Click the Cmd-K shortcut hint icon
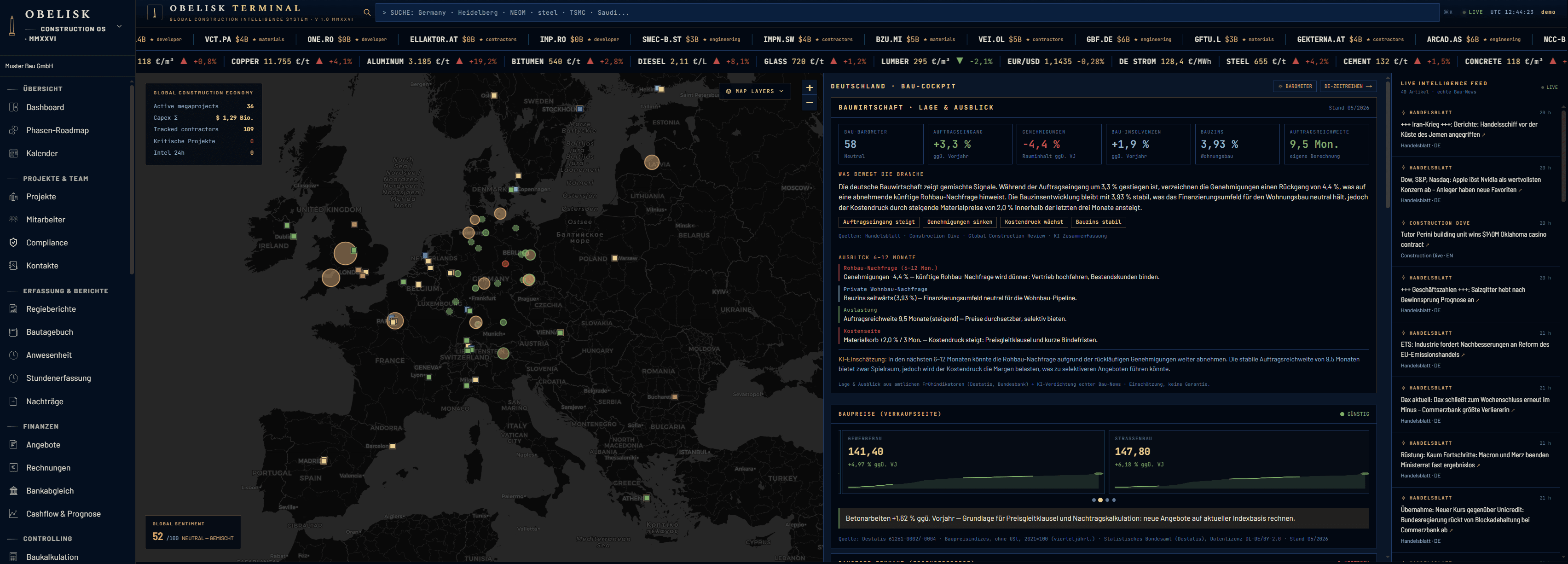Viewport: 1568px width, 564px height. tap(1448, 12)
